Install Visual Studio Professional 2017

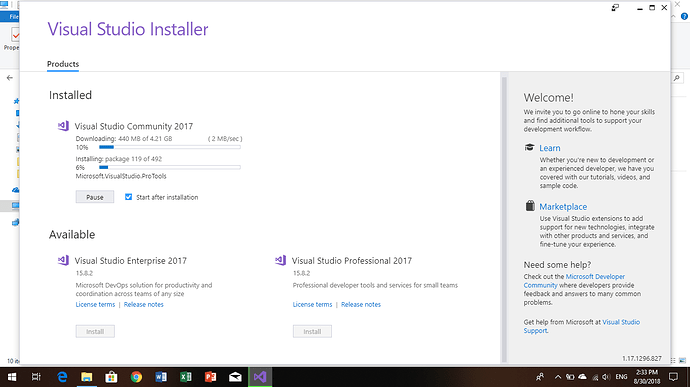click(312, 331)
